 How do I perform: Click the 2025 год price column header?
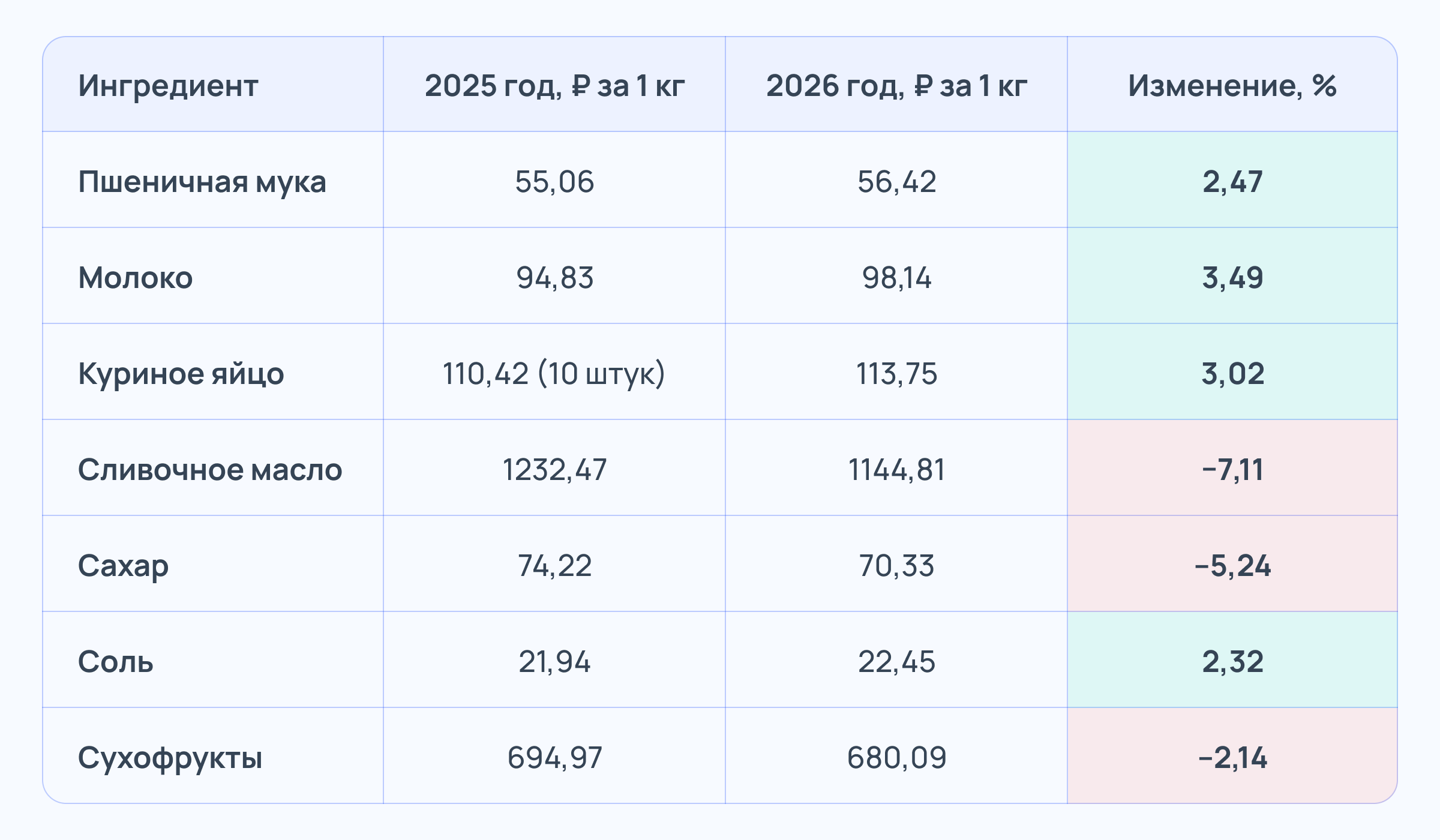(x=554, y=86)
